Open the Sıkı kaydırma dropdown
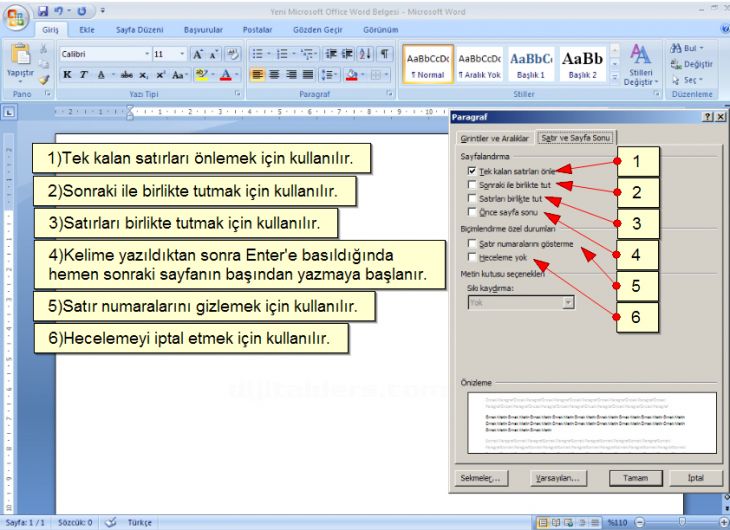Image resolution: width=730 pixels, height=530 pixels. pos(568,303)
